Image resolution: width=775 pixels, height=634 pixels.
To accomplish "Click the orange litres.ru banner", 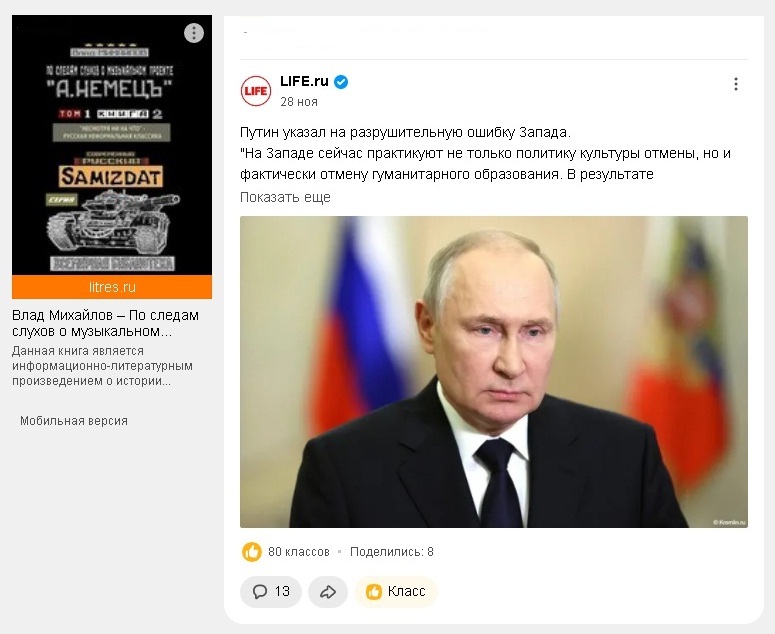I will tap(112, 287).
